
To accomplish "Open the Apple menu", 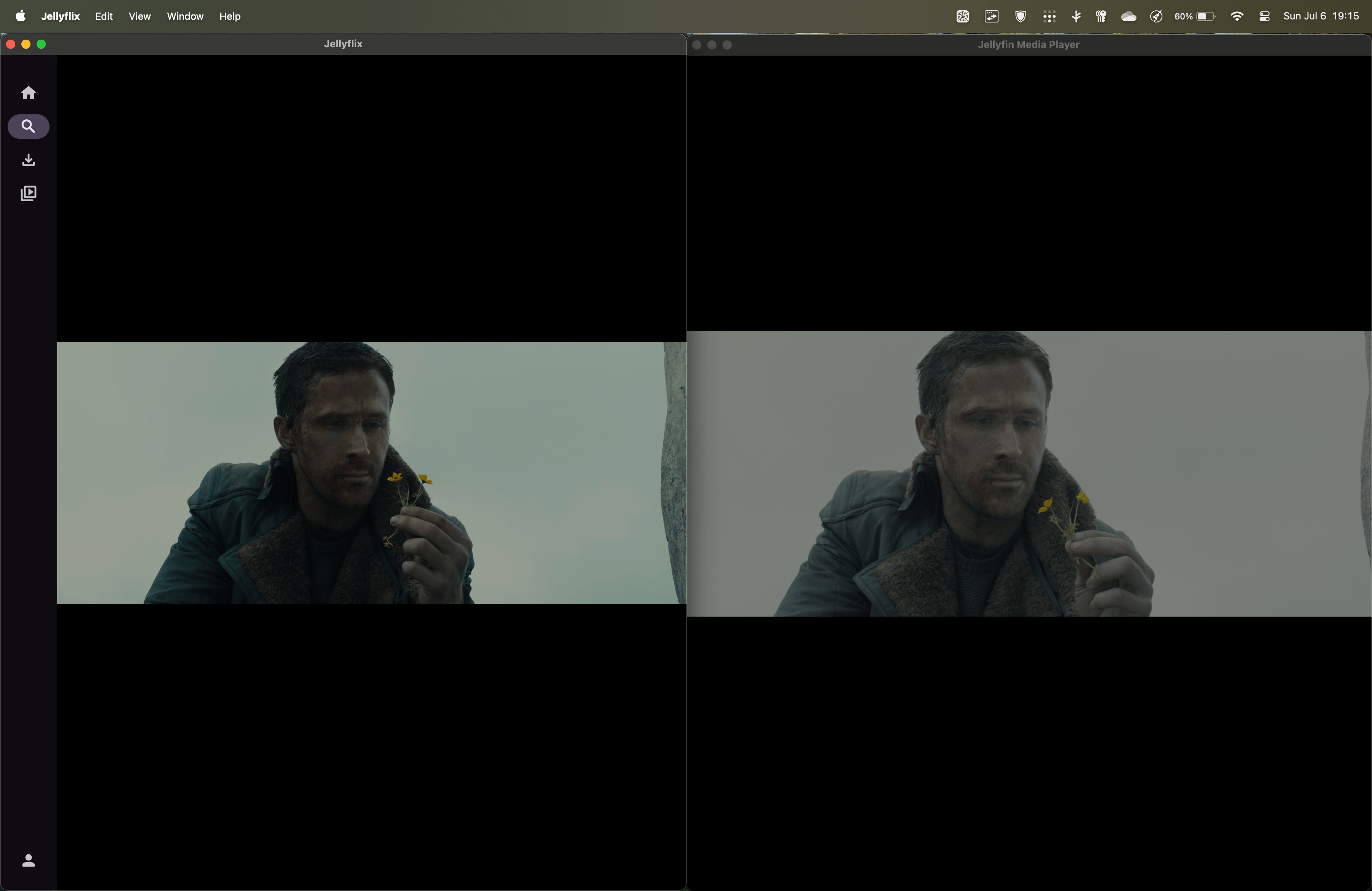I will 20,16.
